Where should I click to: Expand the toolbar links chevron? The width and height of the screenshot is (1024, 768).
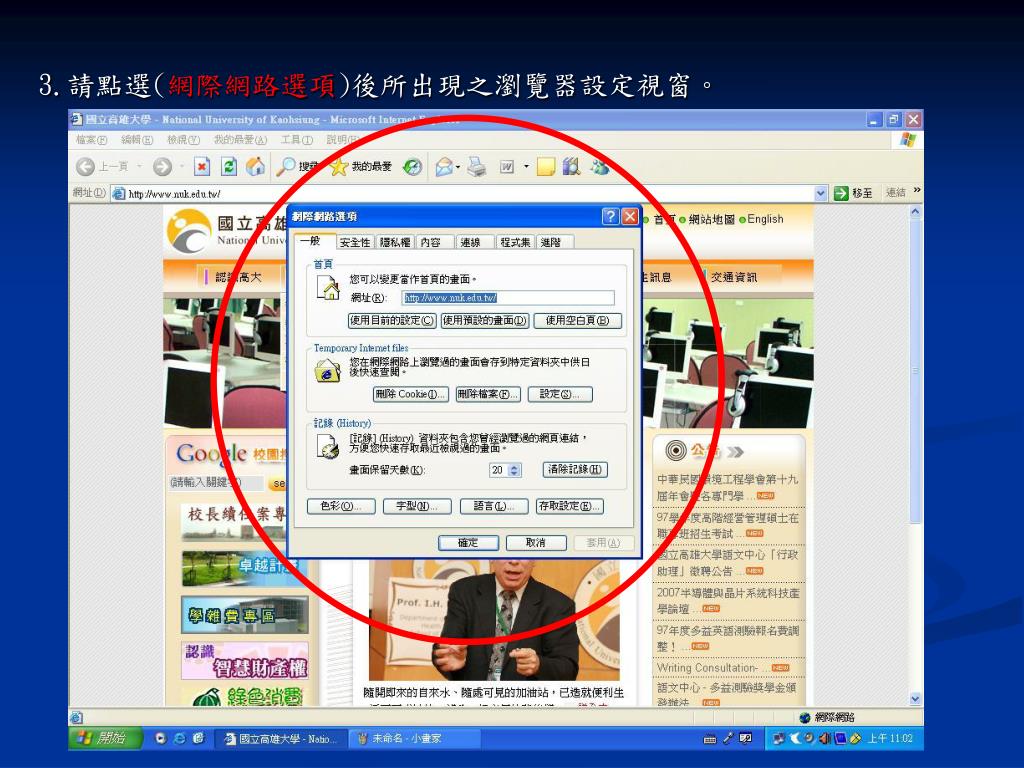point(917,190)
